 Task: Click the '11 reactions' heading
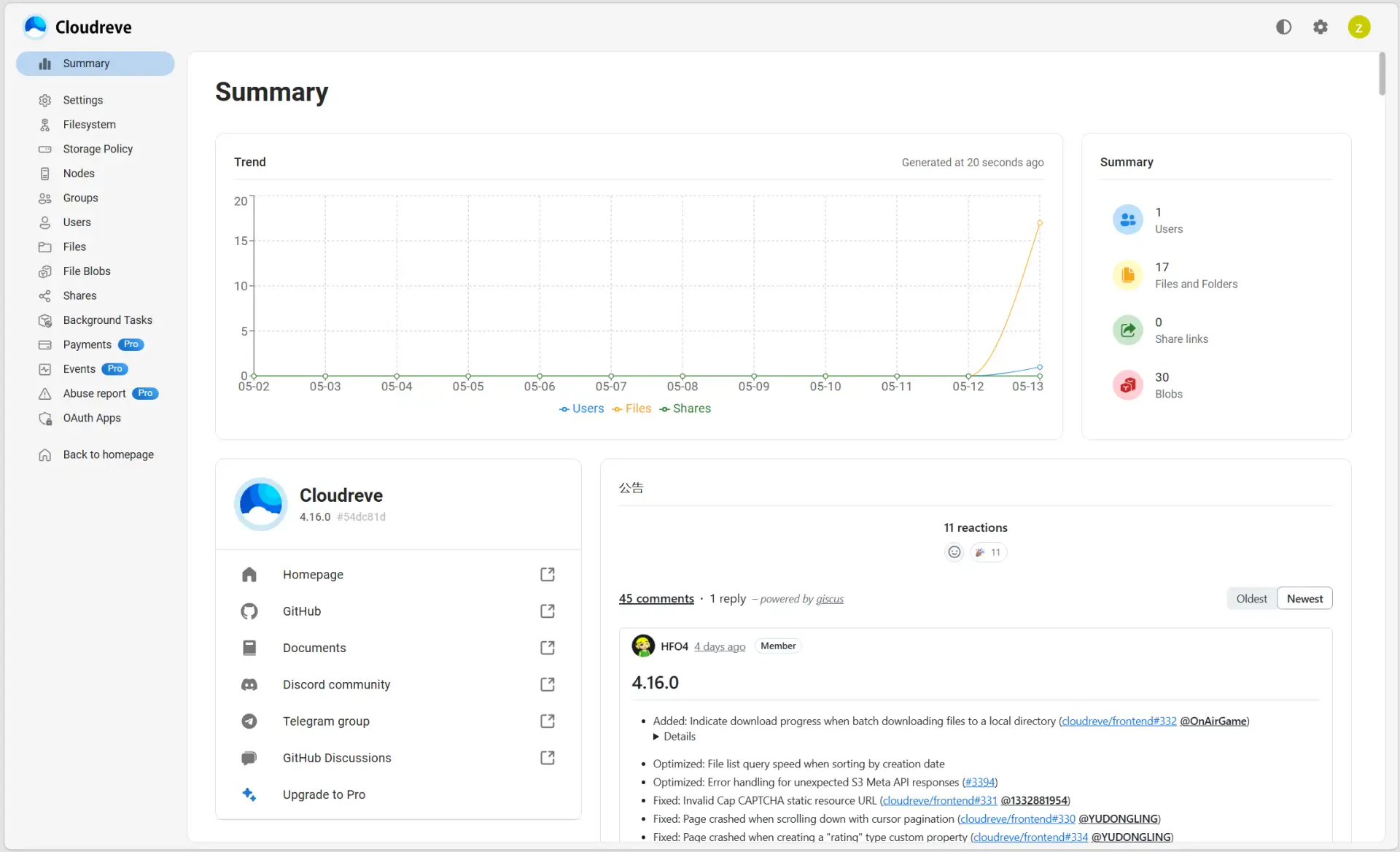point(976,528)
